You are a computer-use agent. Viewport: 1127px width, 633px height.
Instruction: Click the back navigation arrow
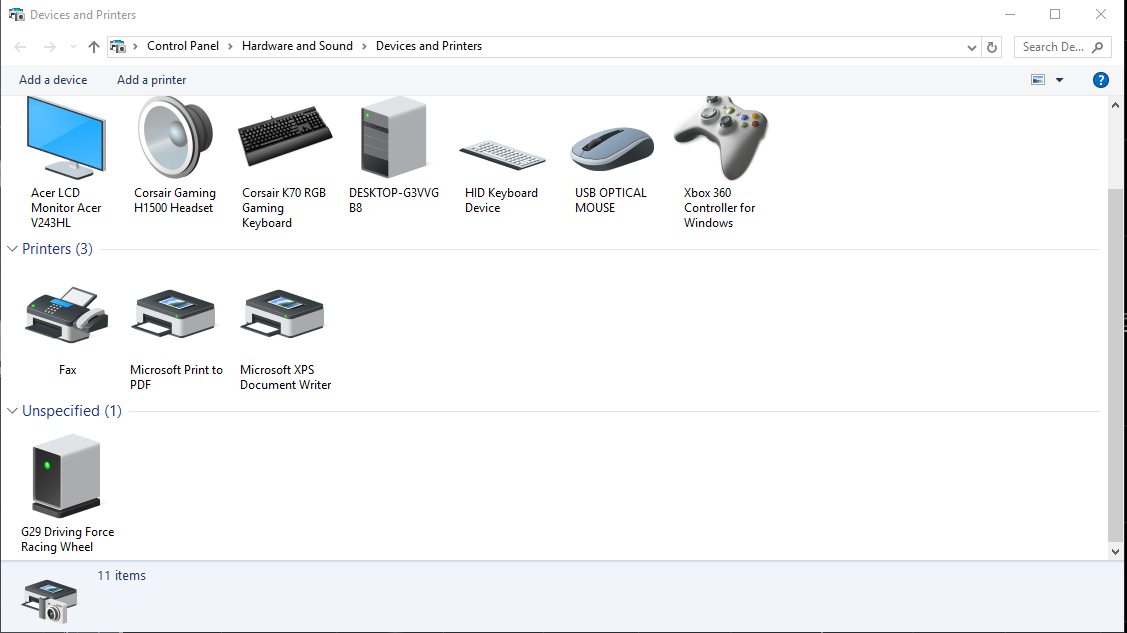point(20,47)
